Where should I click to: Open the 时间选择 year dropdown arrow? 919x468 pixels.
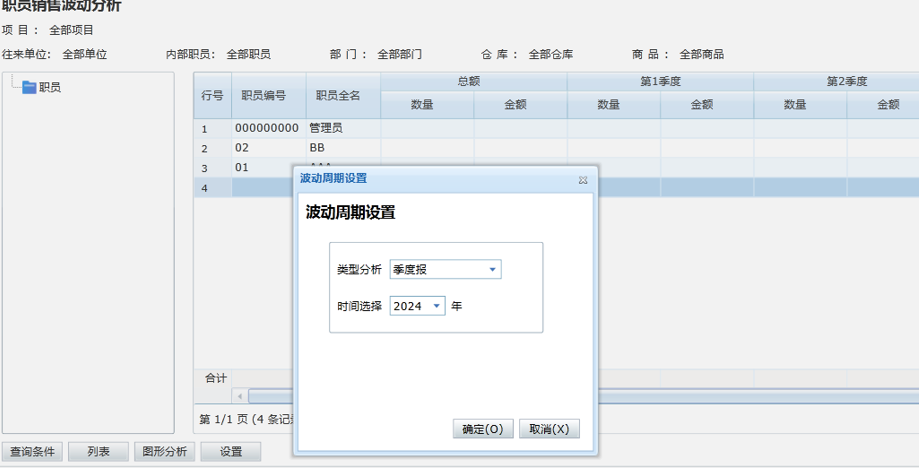(436, 307)
